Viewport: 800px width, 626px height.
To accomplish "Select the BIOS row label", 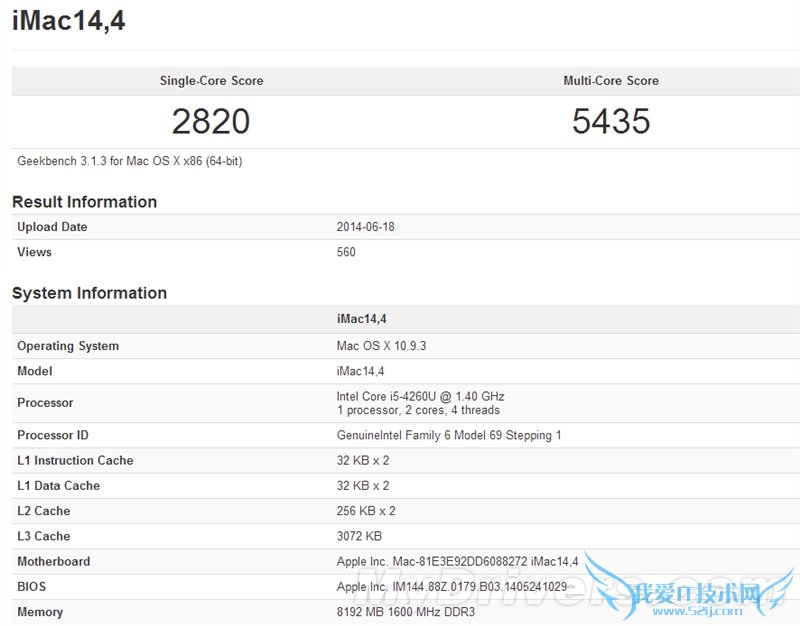I will [32, 587].
